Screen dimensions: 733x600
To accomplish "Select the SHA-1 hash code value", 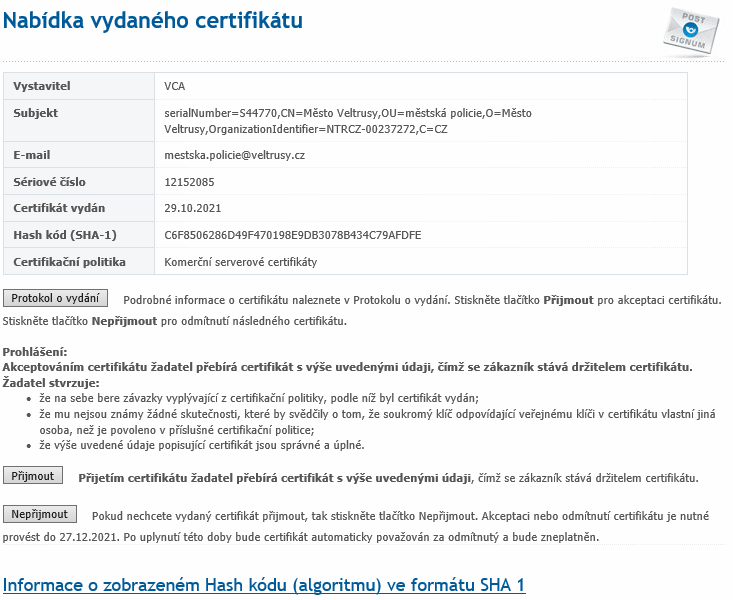I will 293,236.
